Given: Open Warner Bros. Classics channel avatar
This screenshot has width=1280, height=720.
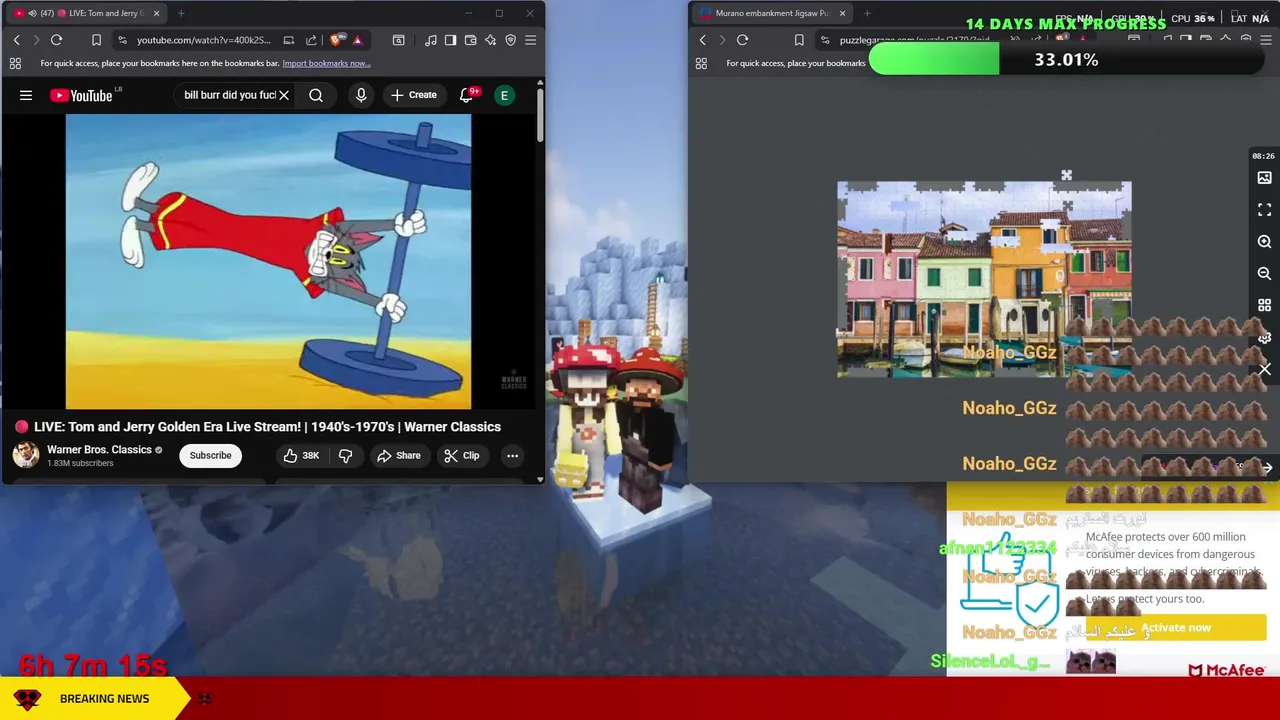Looking at the screenshot, I should [26, 455].
